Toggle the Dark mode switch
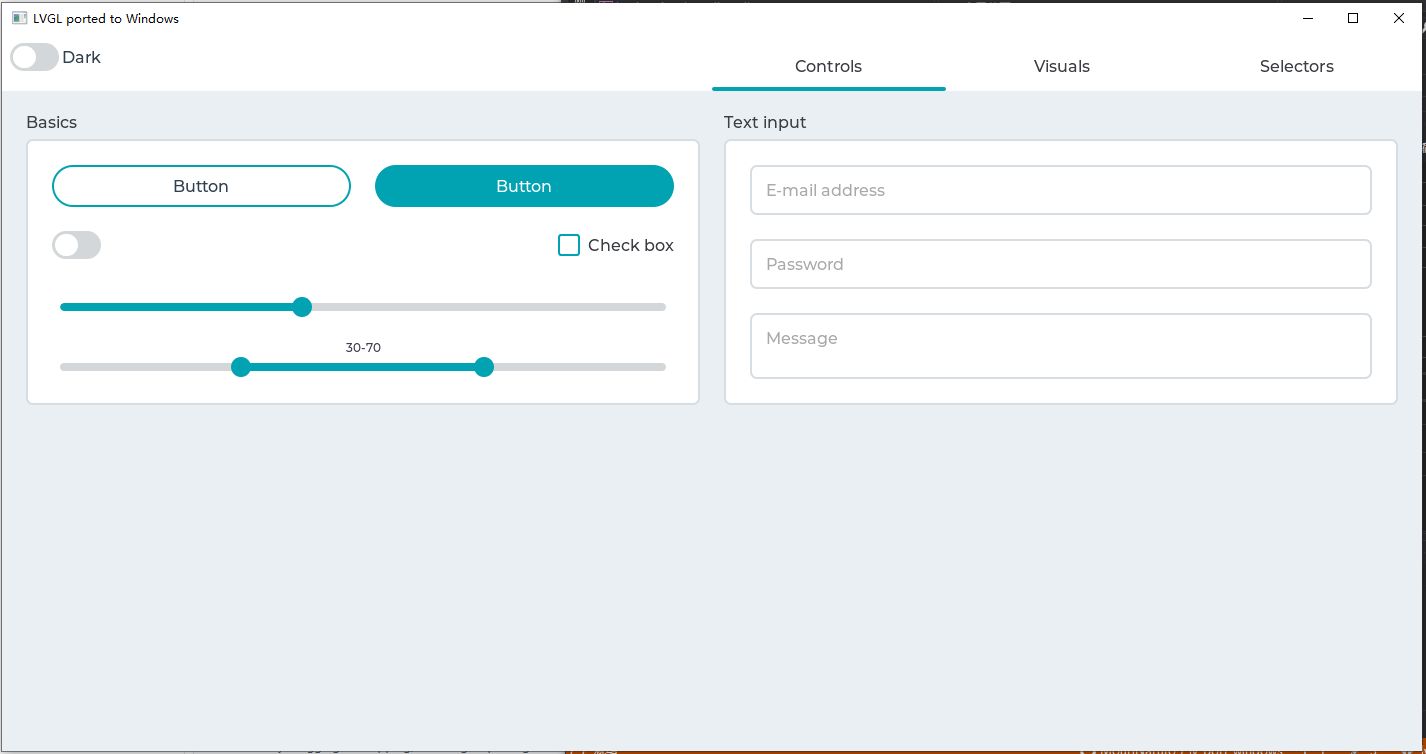This screenshot has height=754, width=1426. [x=34, y=57]
